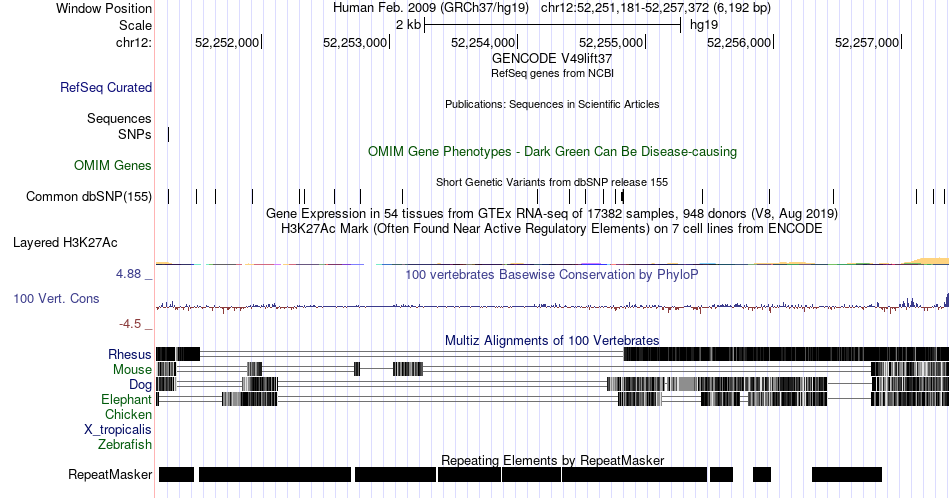Click the Rhesus alignment row label
This screenshot has width=950, height=498.
(130, 354)
